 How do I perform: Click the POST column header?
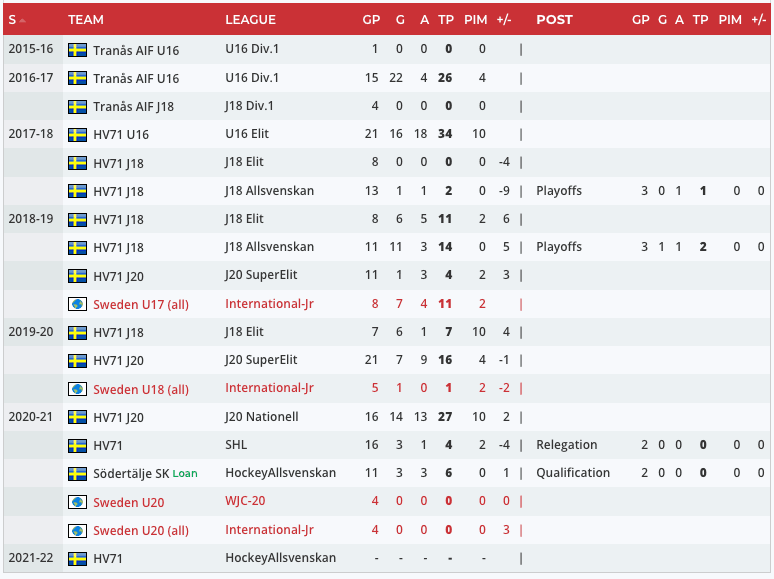(554, 20)
